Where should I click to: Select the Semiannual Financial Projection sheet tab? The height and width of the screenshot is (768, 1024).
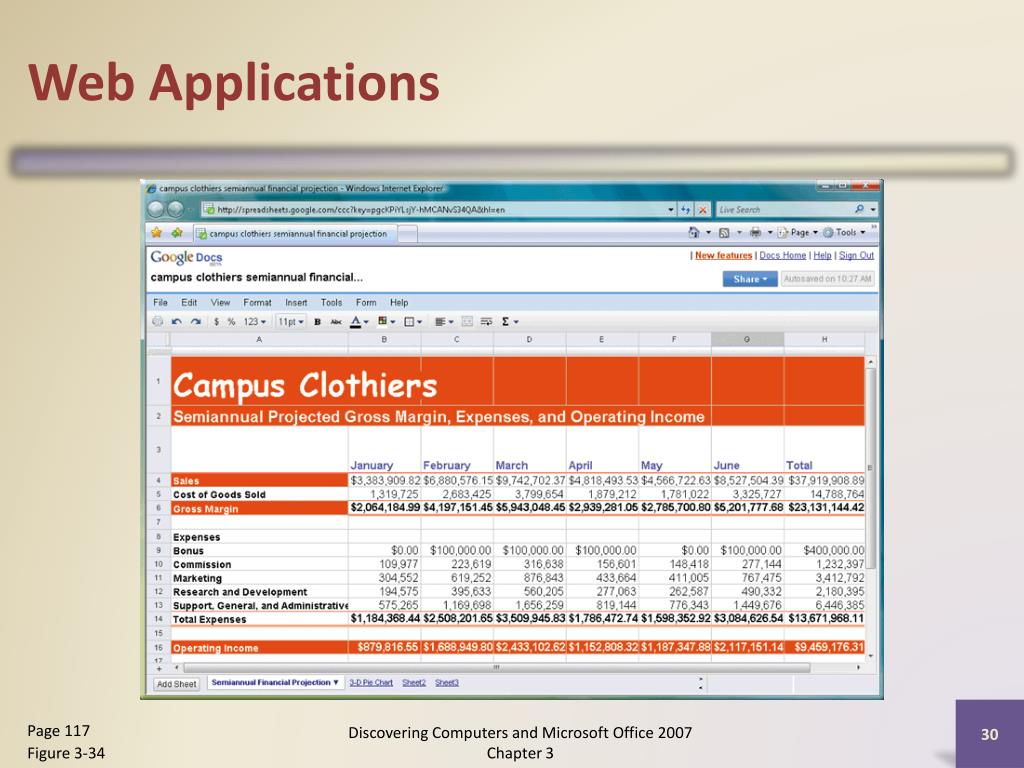pos(275,682)
